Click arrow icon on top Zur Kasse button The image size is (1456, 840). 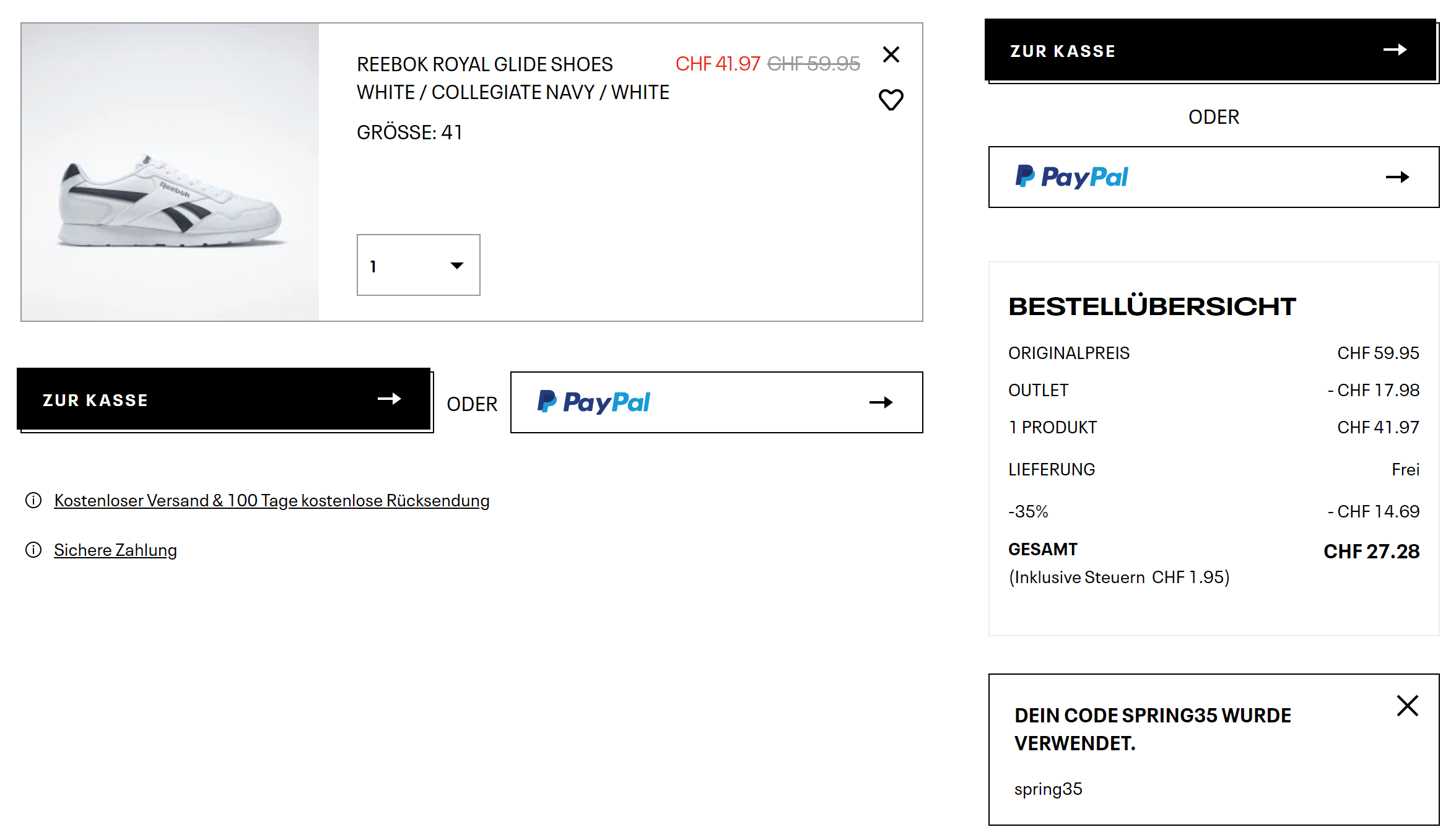tap(1395, 50)
